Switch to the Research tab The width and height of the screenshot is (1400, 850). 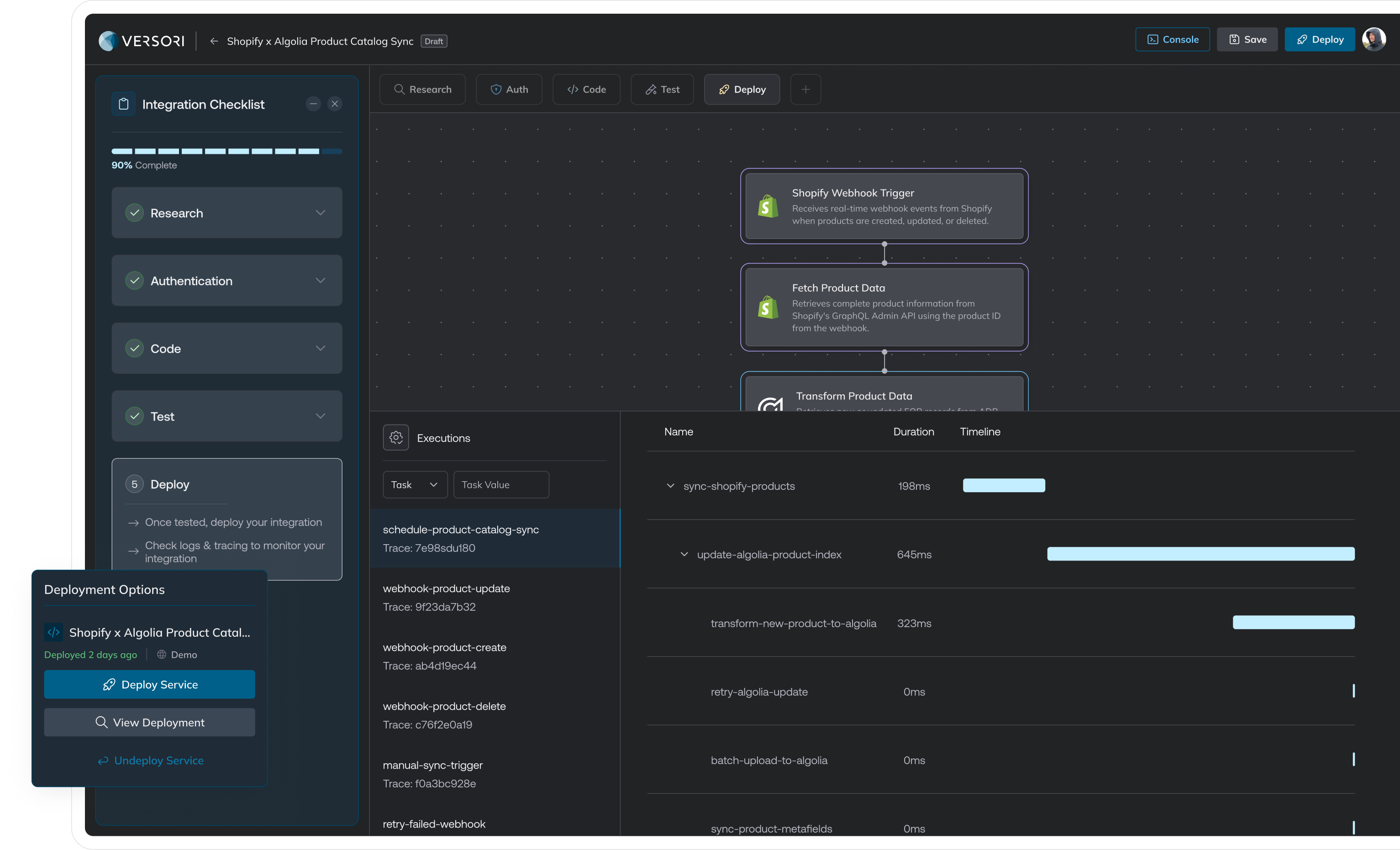pyautogui.click(x=422, y=89)
